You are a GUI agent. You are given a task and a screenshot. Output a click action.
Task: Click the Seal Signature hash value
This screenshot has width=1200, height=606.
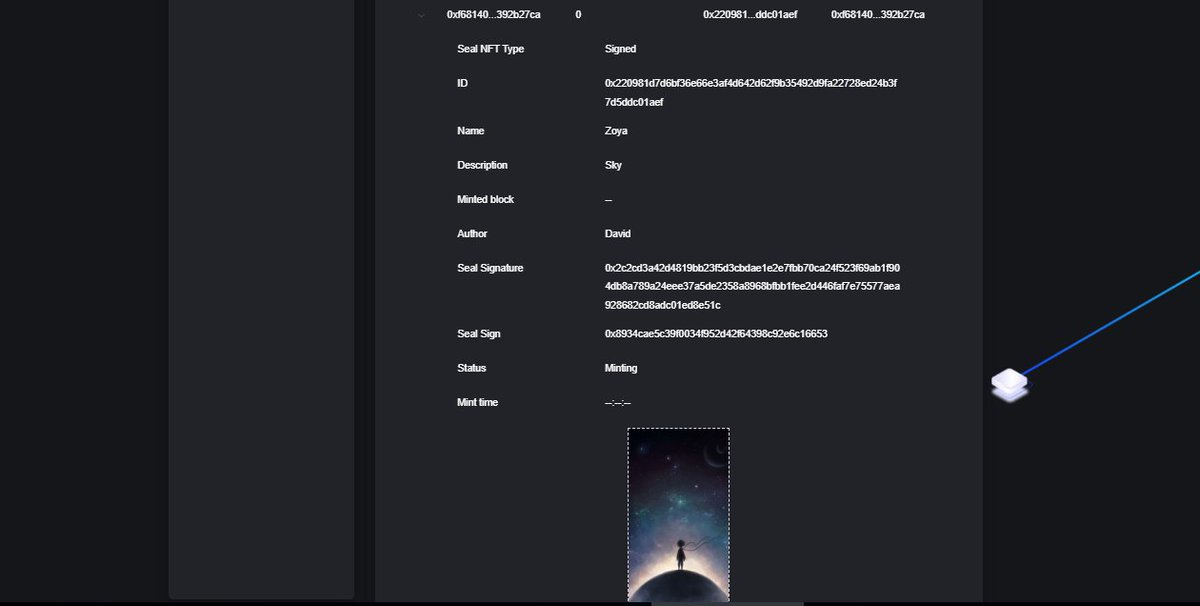click(x=752, y=286)
